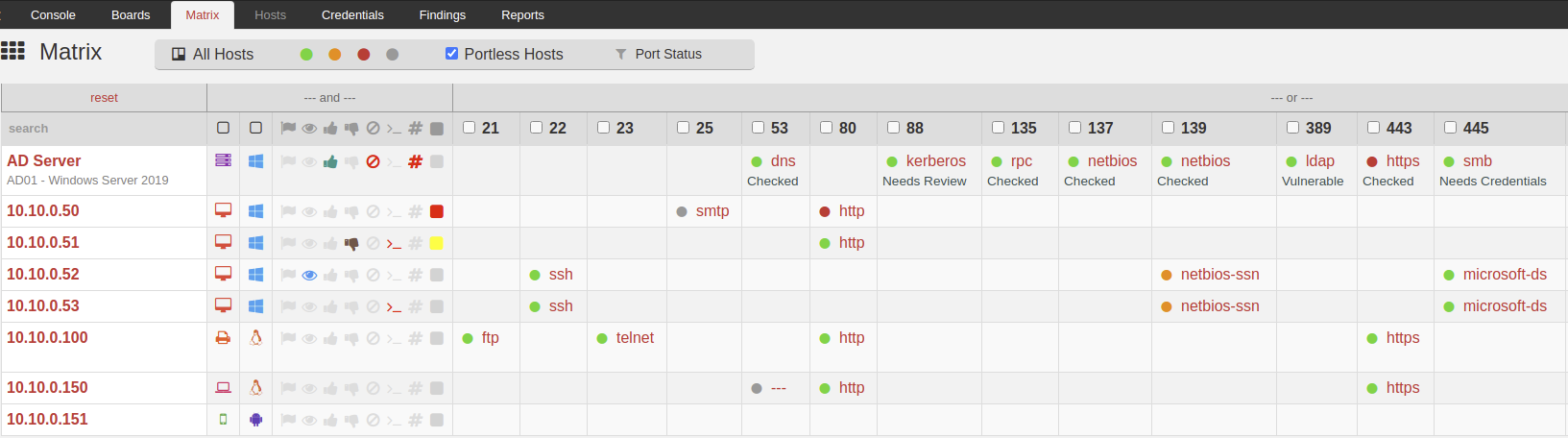Viewport: 1568px width, 438px height.
Task: Click the Linux penguin icon for 10.10.0.150
Action: 255,387
